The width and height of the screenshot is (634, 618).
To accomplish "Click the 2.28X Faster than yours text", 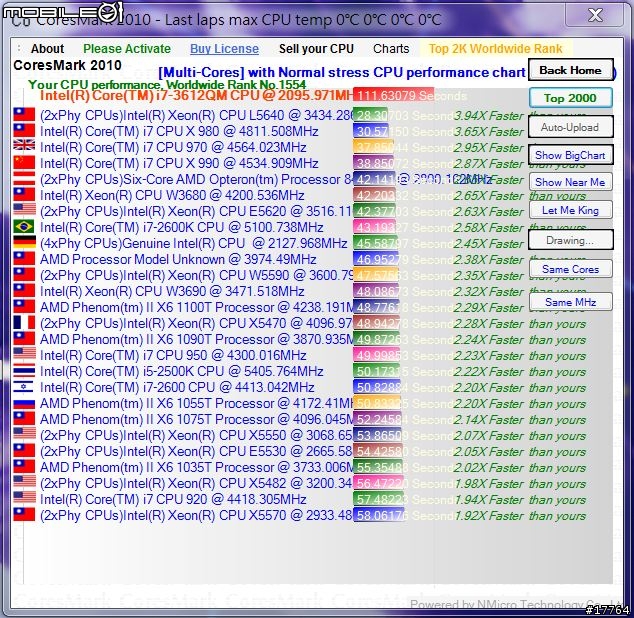I will point(520,324).
